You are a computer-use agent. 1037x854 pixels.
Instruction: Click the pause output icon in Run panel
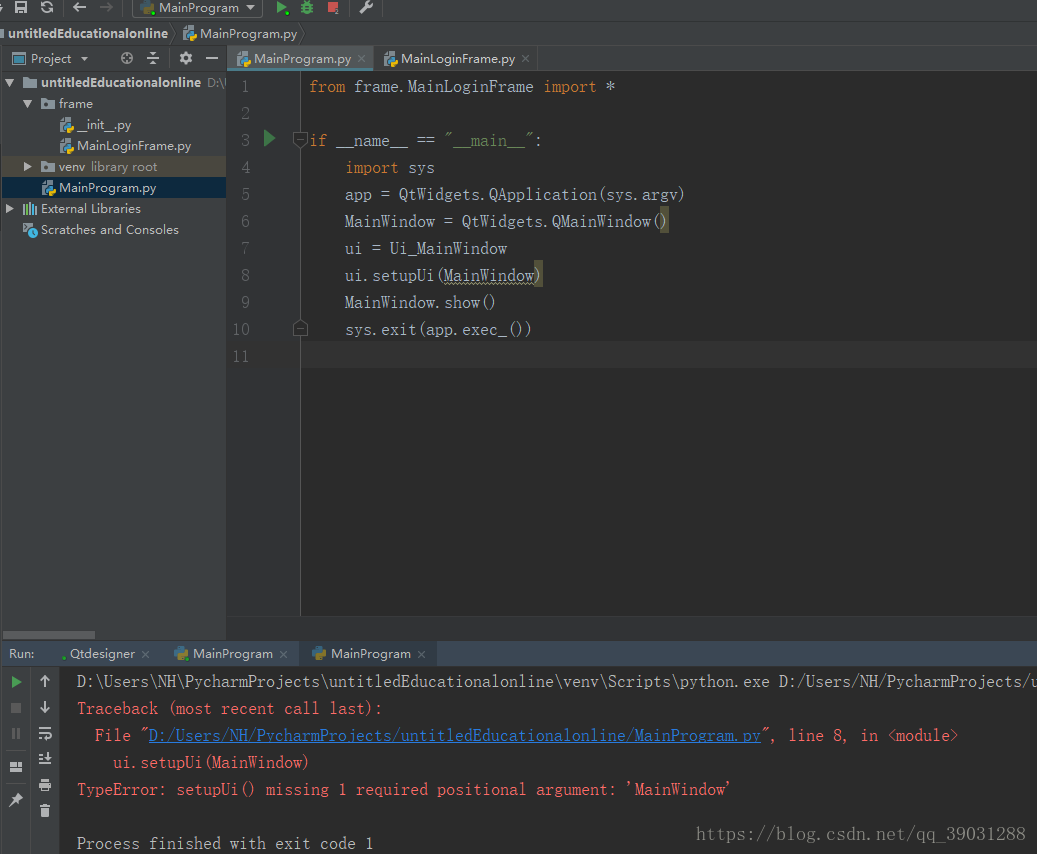(x=17, y=734)
